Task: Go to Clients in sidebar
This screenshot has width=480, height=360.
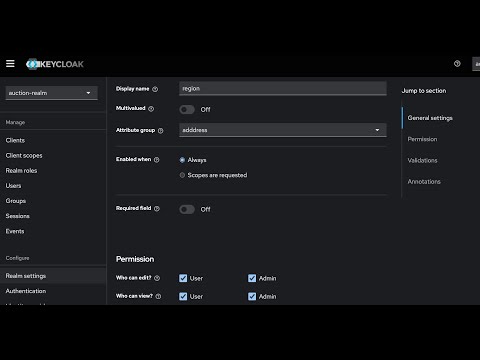Action: point(15,140)
